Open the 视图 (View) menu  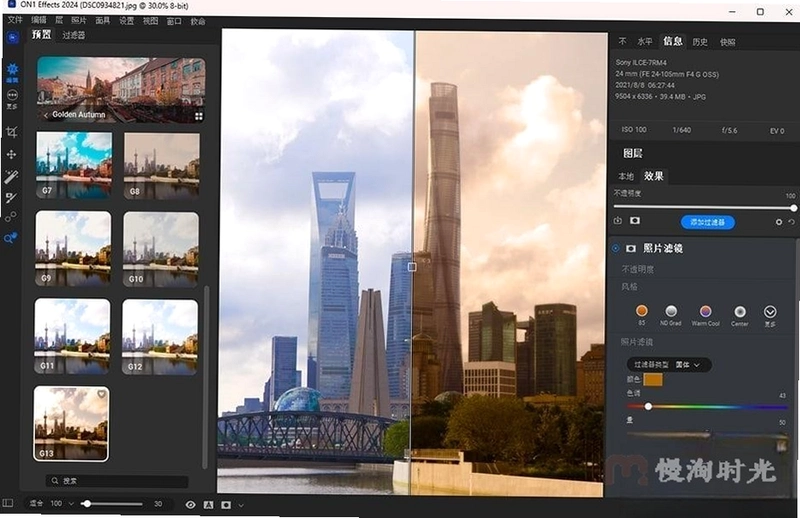point(151,20)
